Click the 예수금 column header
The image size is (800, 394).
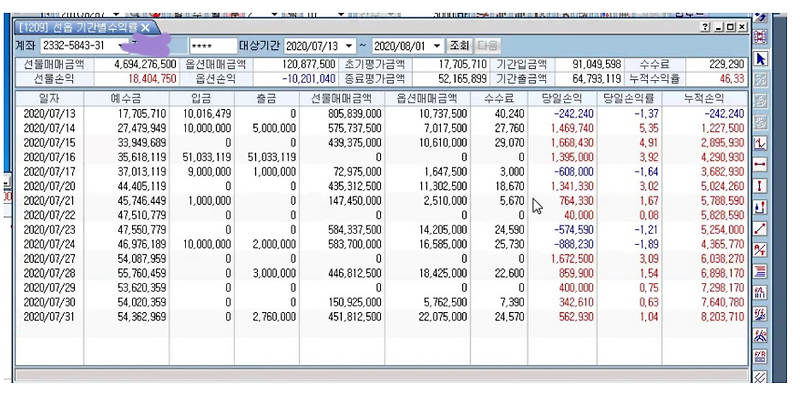[x=126, y=99]
